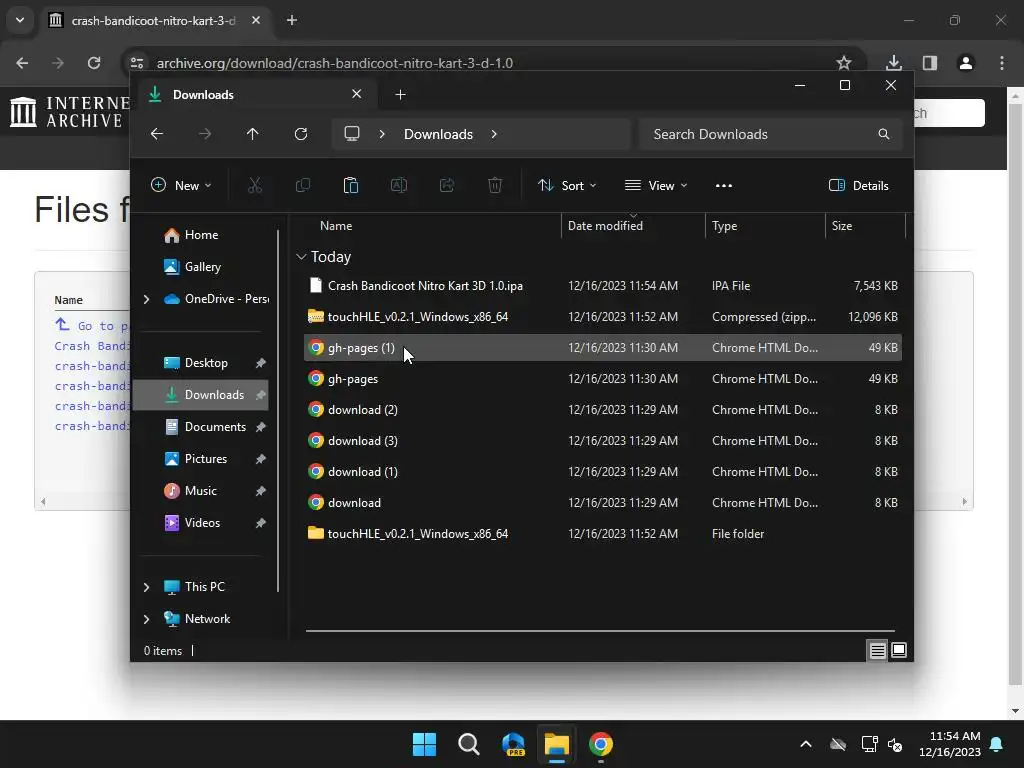Click Chrome address bar URL
1024x768 pixels.
coord(334,63)
